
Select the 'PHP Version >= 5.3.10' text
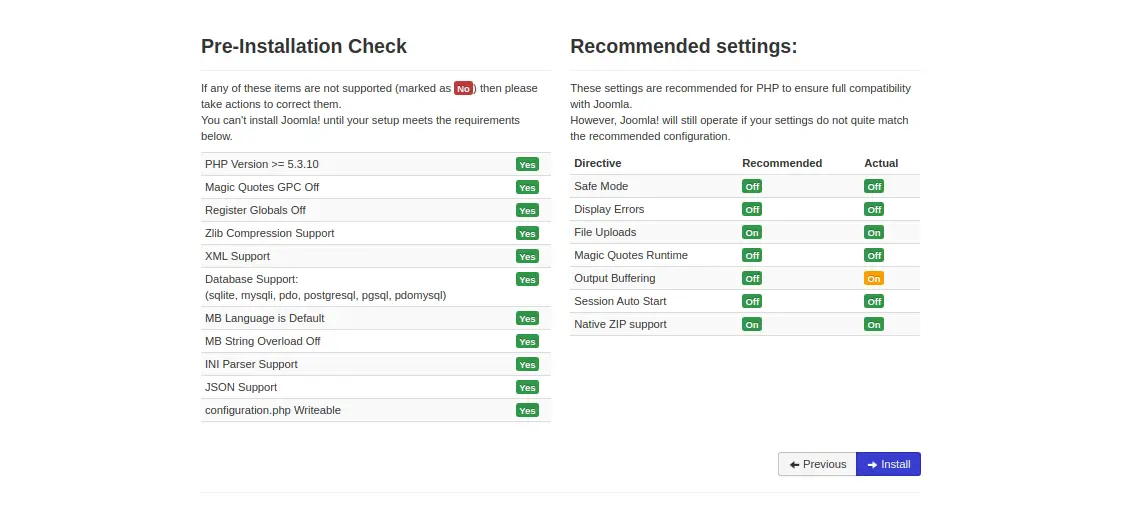coord(262,164)
